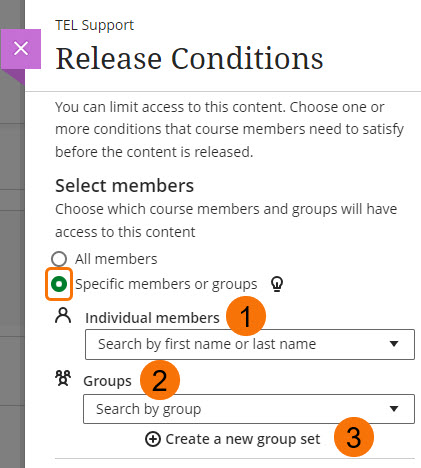Click the dimmed gray background strip
Image resolution: width=421 pixels, height=468 pixels.
[x=12, y=267]
